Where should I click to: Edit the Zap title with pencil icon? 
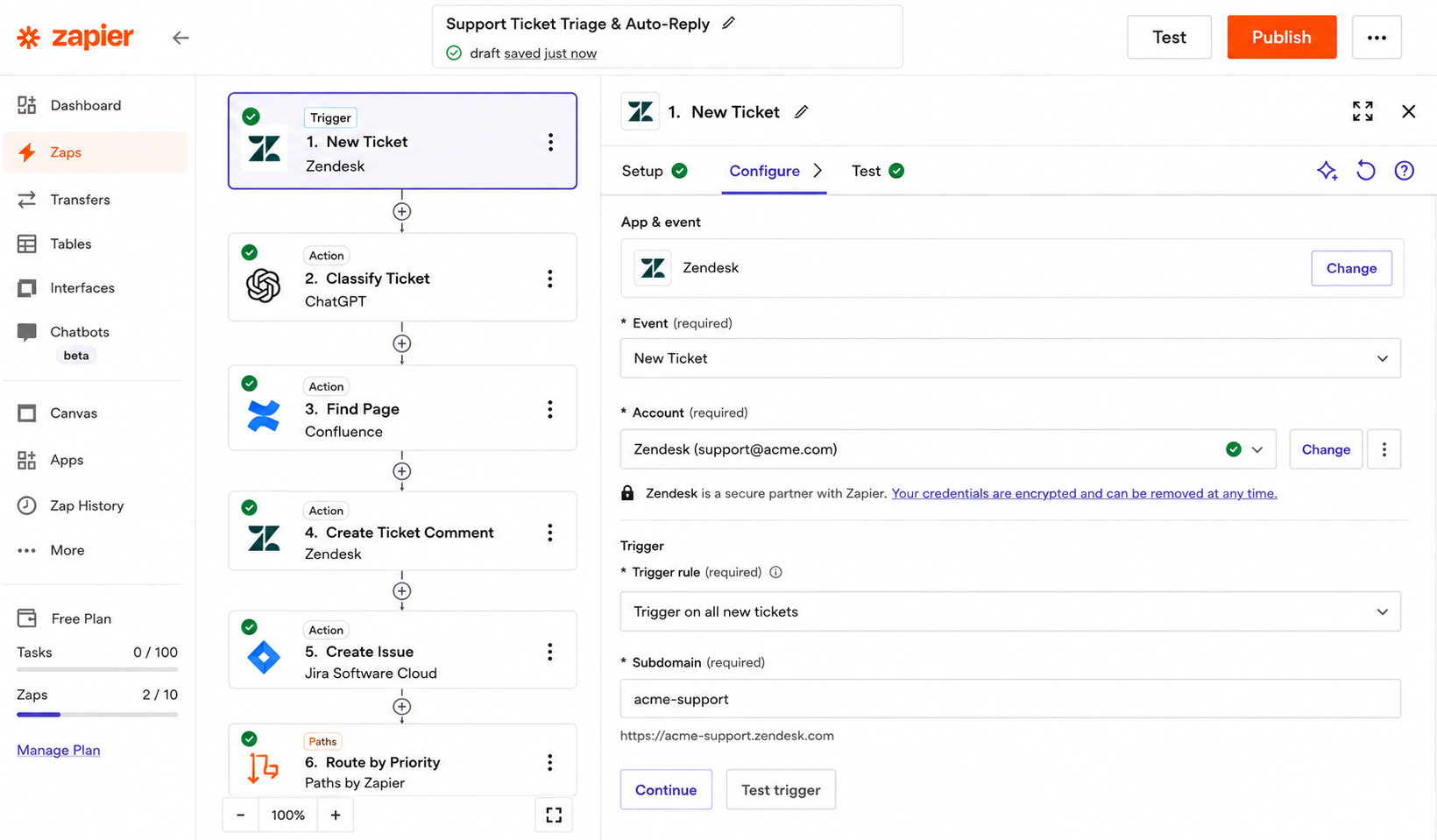tap(728, 24)
